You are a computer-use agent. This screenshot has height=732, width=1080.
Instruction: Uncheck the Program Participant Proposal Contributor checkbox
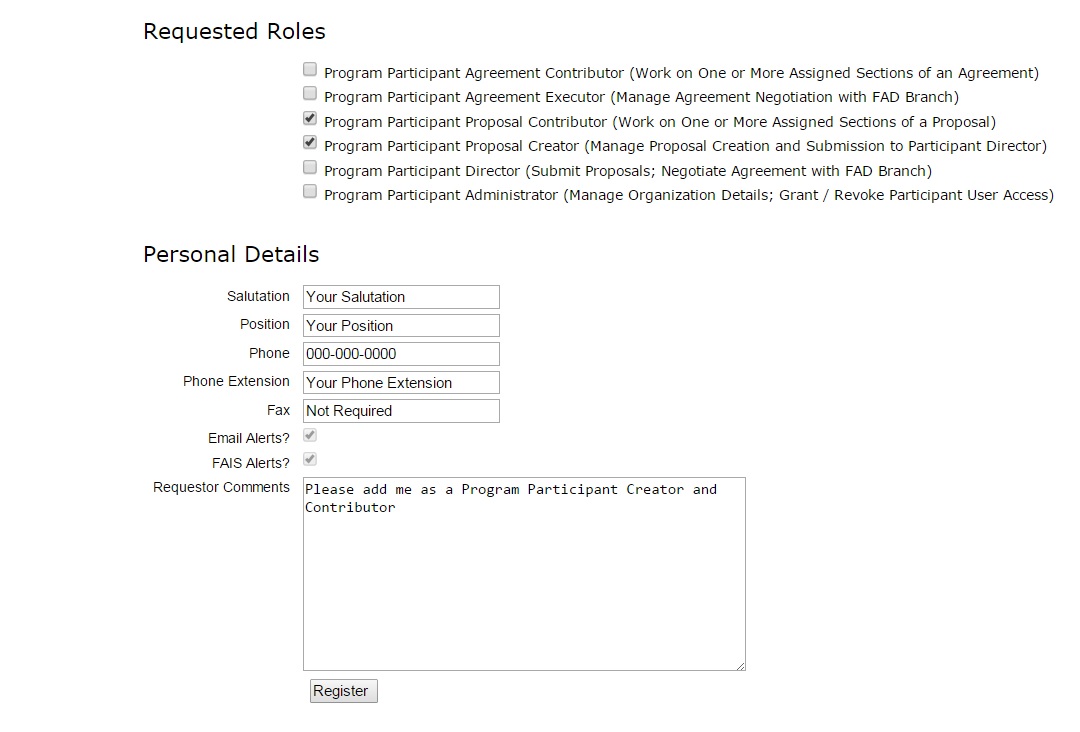point(310,119)
